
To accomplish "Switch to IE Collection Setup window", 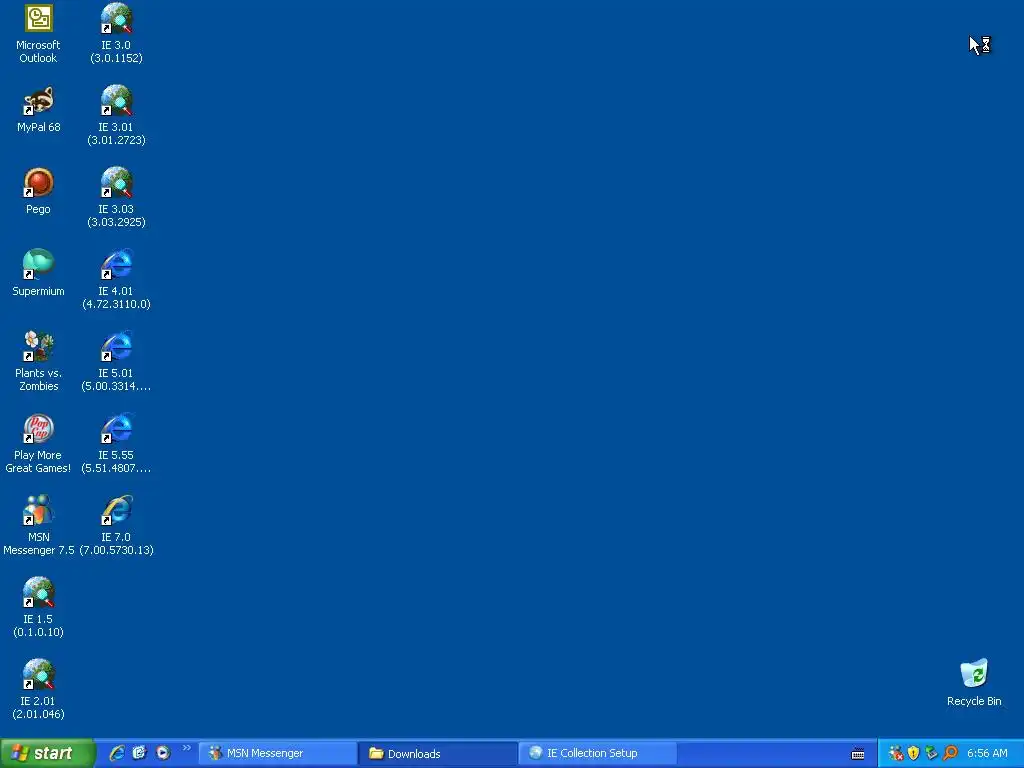I will (598, 754).
